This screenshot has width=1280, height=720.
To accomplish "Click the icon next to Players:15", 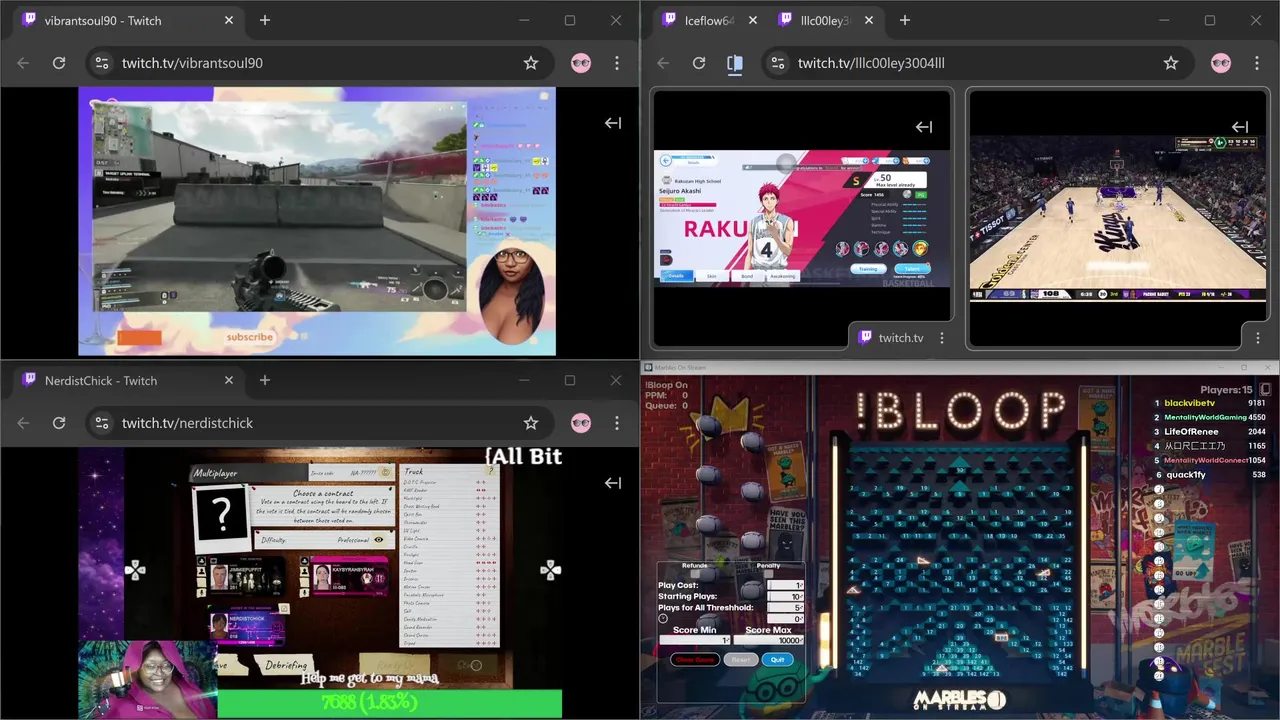I will pos(1265,389).
